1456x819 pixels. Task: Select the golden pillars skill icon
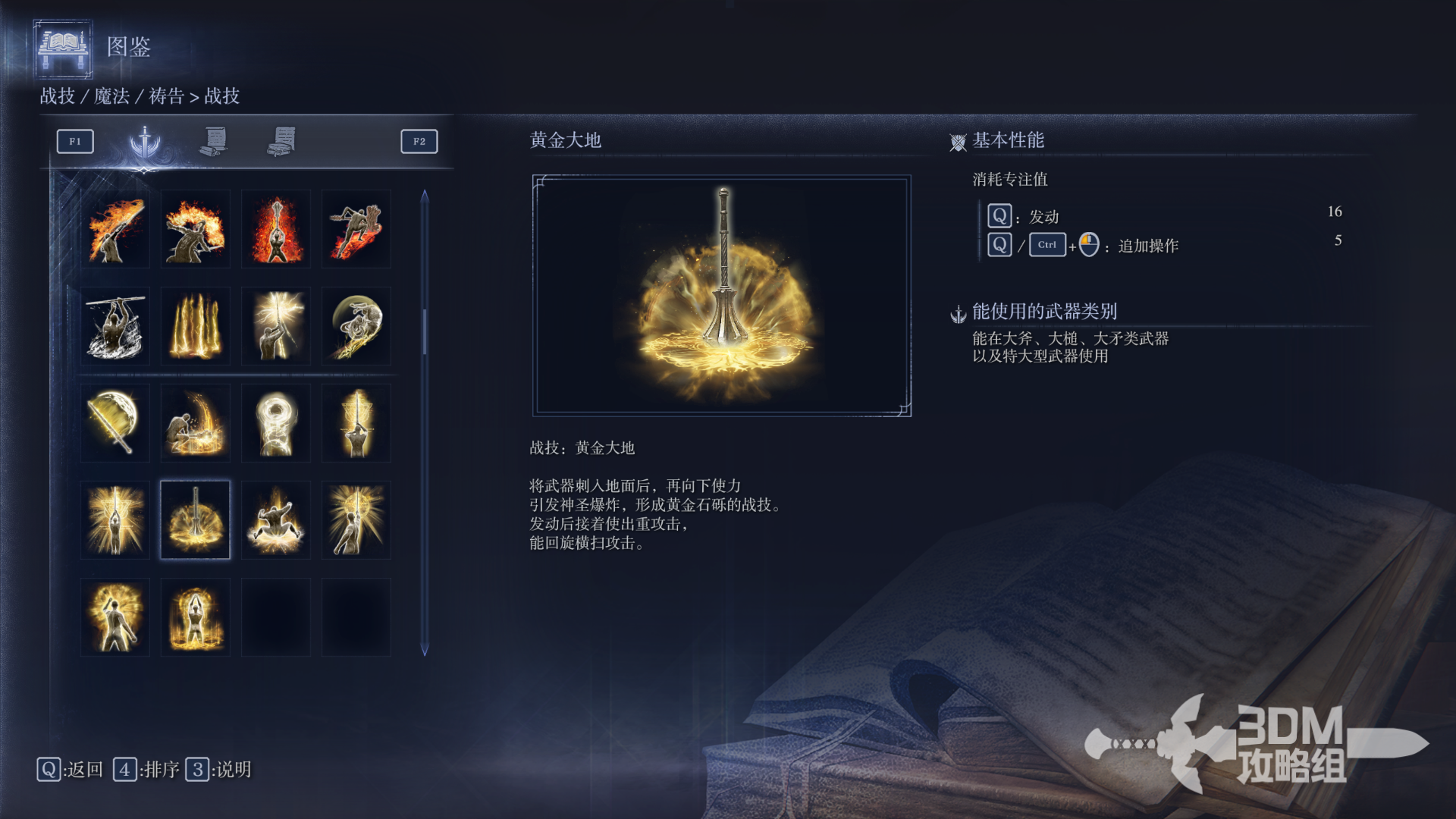coord(196,326)
